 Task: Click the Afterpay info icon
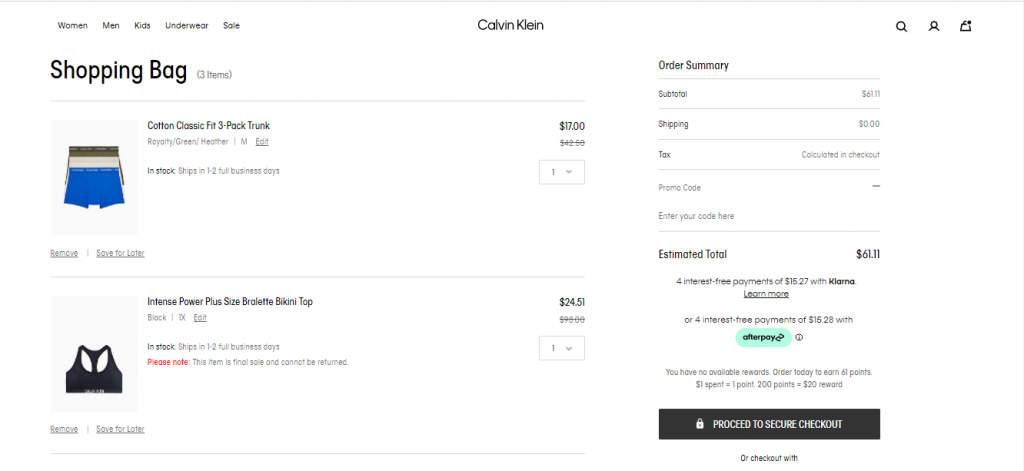799,338
